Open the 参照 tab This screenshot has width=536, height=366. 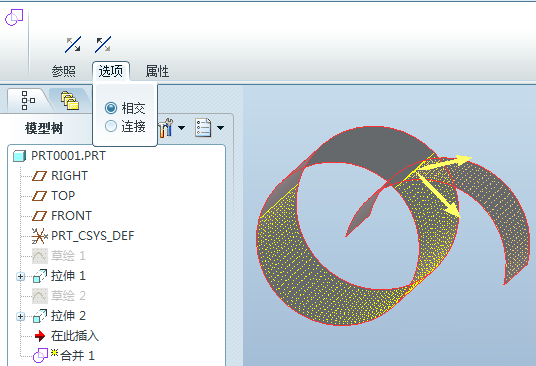pyautogui.click(x=64, y=71)
